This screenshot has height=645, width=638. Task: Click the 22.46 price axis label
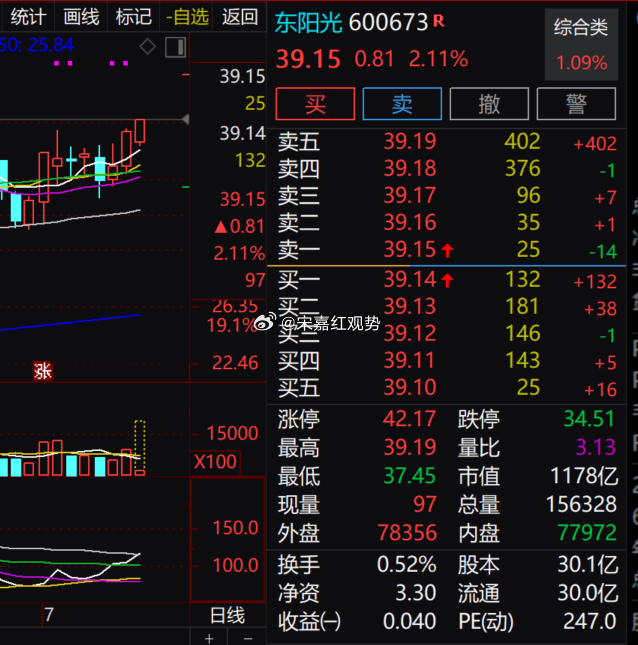[235, 363]
